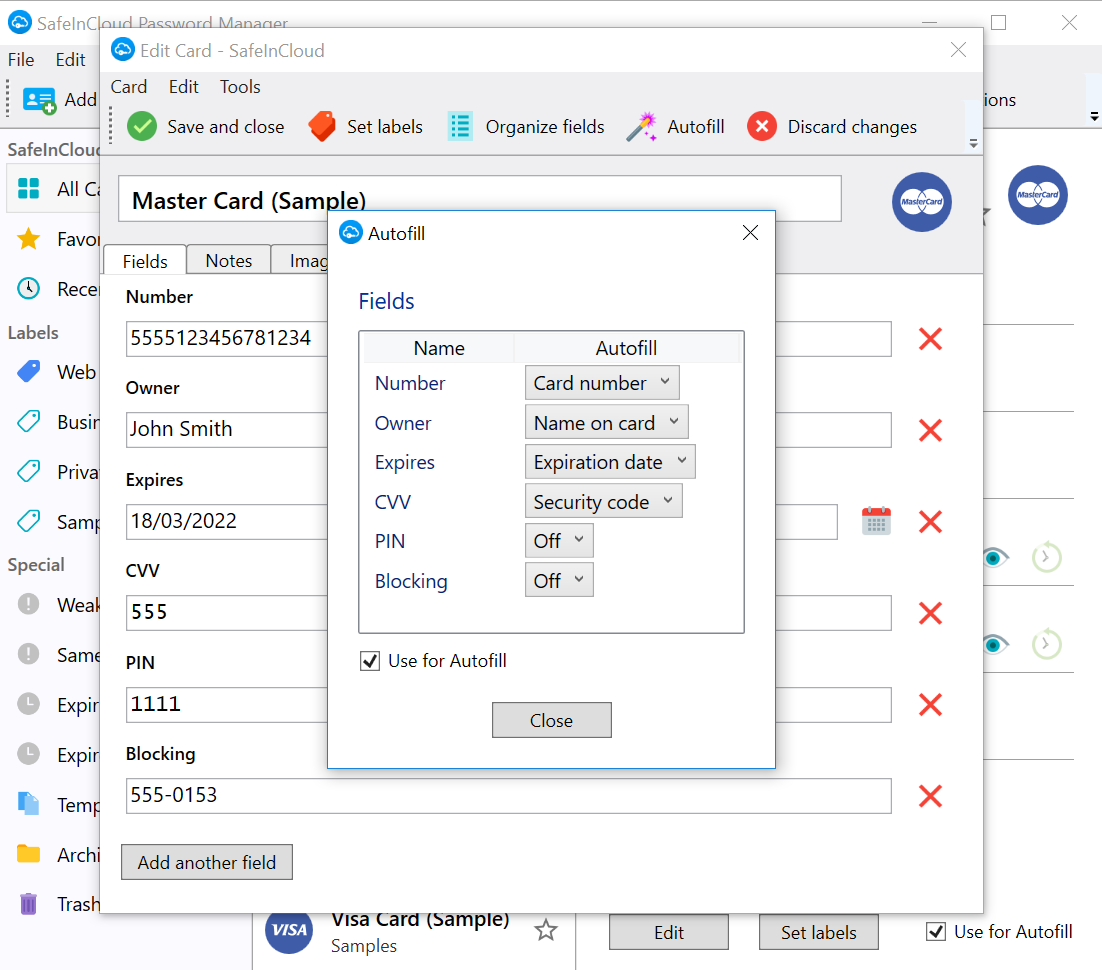
Task: Click the Autofill magic wand icon
Action: (x=642, y=127)
